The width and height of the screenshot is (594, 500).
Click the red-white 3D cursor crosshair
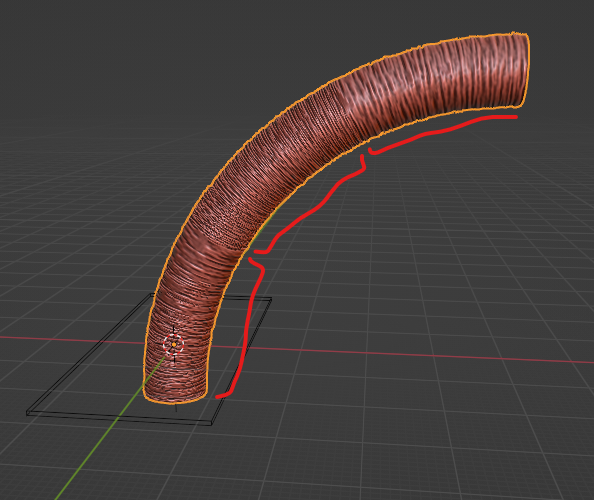174,345
